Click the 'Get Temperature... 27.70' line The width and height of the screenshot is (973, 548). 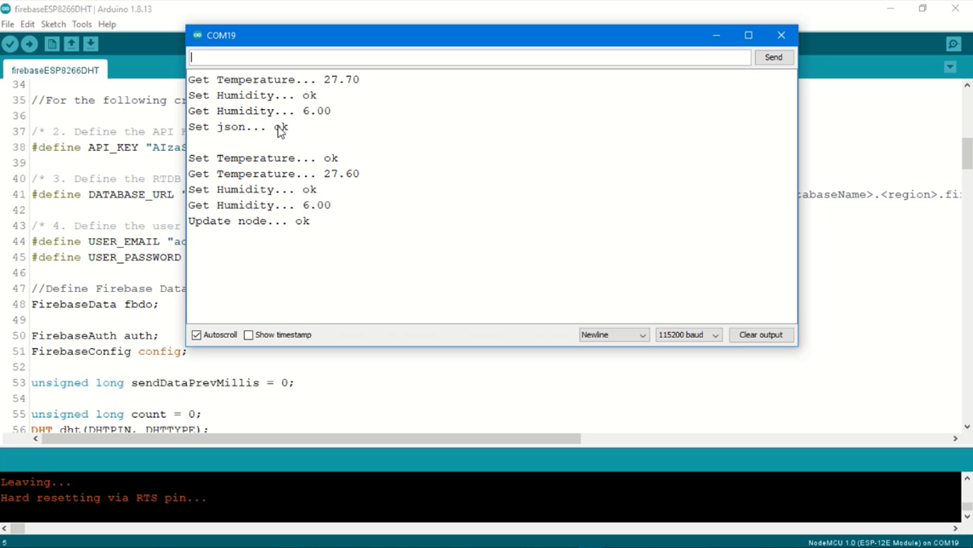pyautogui.click(x=274, y=79)
